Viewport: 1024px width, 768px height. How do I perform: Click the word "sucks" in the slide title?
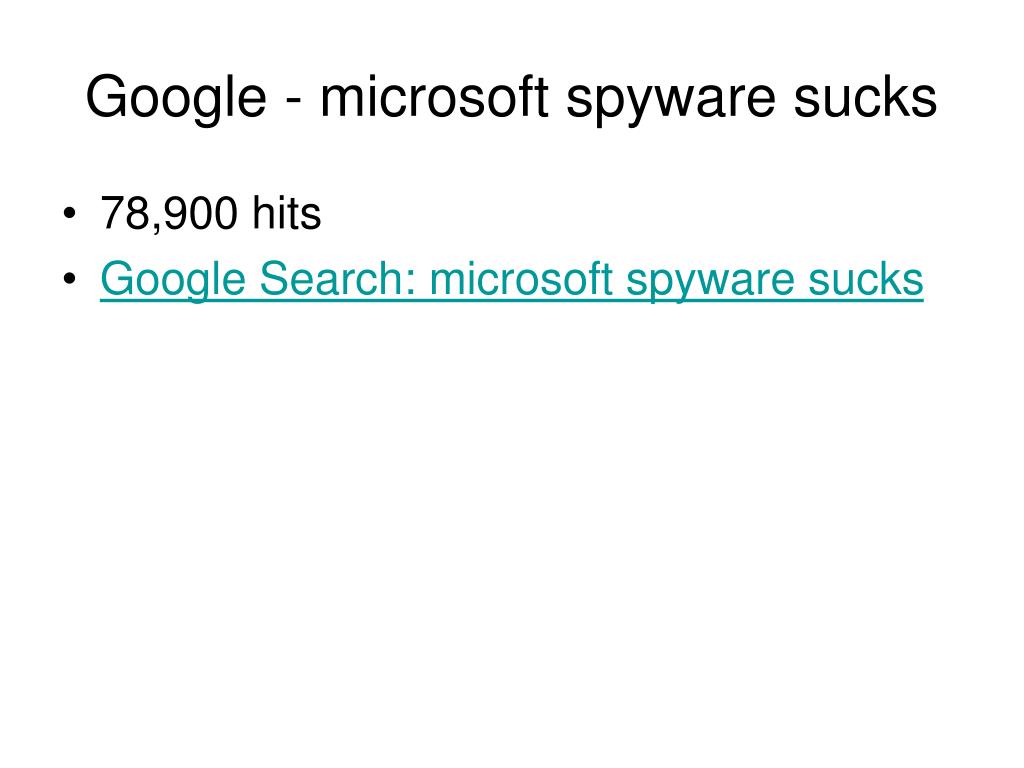(865, 96)
